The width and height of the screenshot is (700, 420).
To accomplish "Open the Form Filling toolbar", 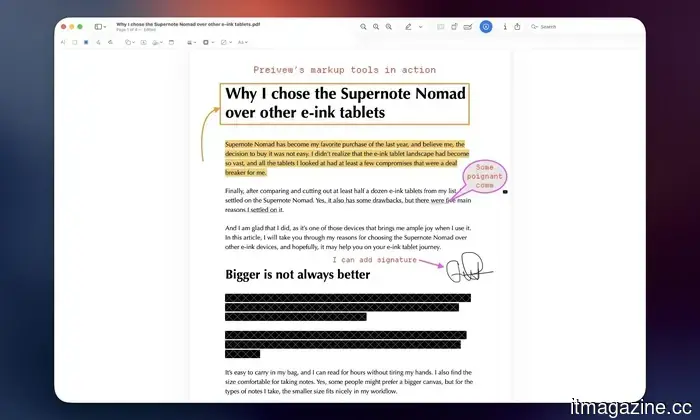I will [468, 27].
